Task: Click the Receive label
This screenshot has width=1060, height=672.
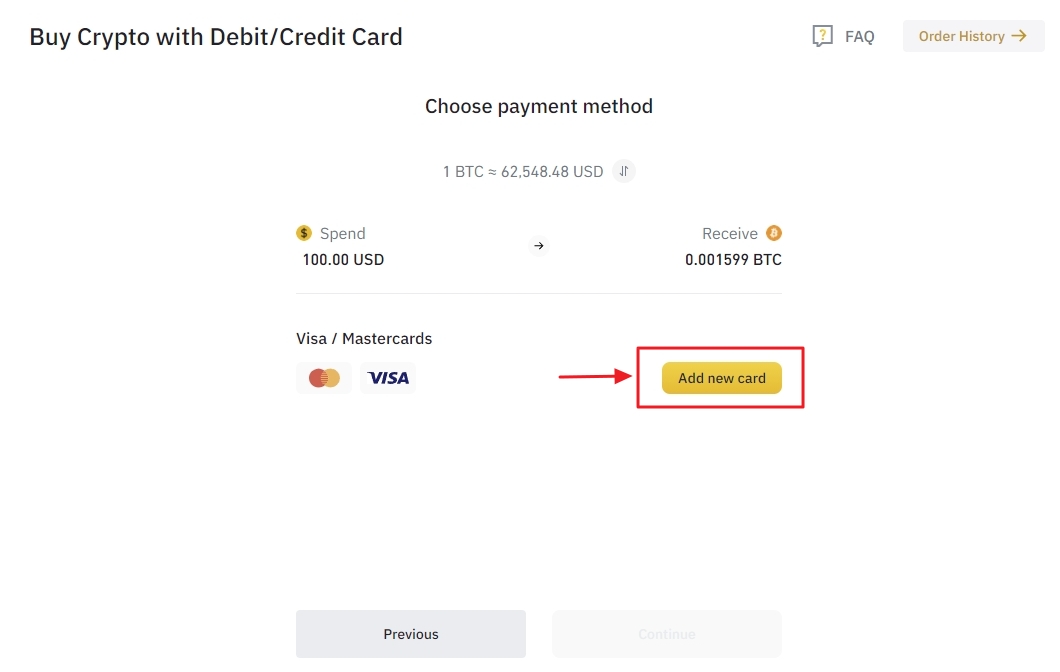Action: [x=730, y=233]
